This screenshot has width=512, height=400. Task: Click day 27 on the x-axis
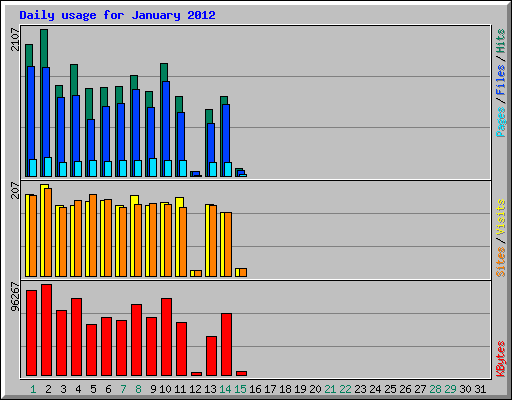click(x=420, y=389)
